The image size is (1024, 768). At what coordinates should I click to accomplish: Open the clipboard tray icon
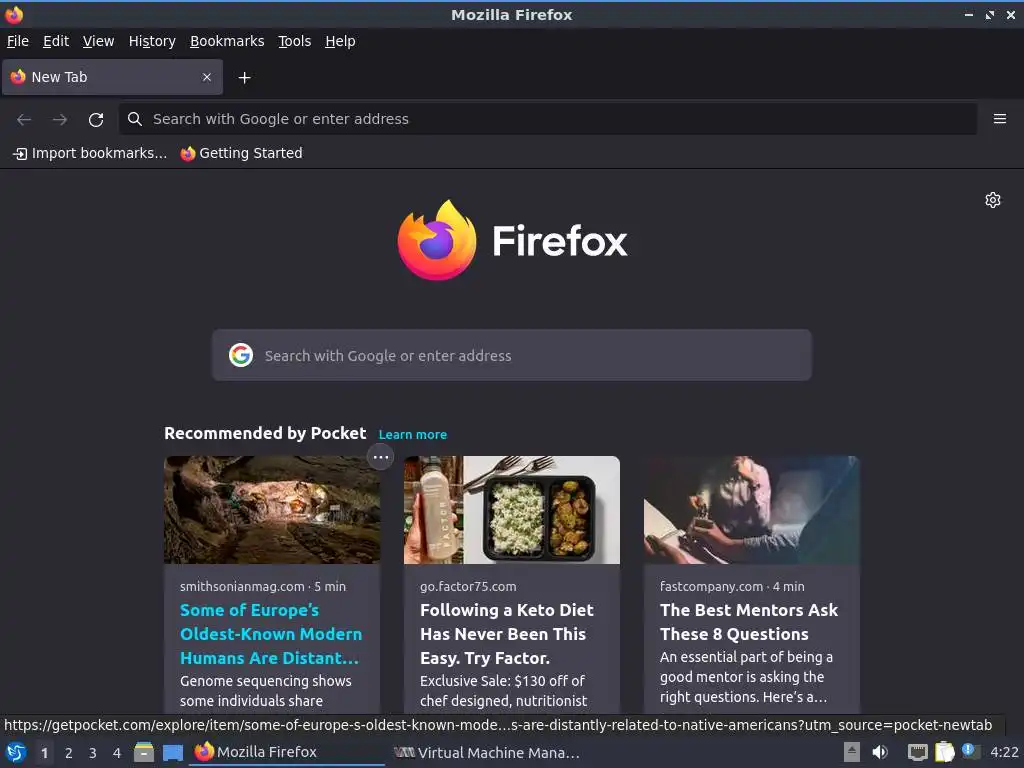945,752
